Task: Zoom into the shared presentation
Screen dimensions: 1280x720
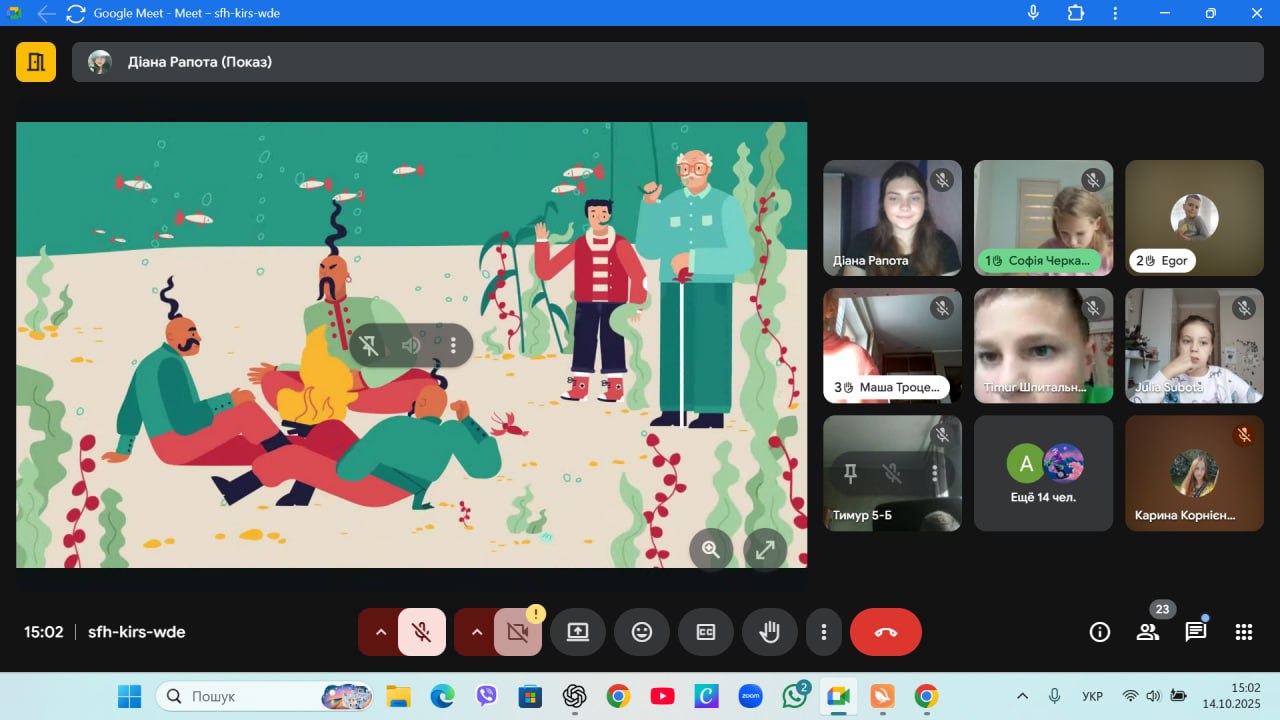Action: tap(711, 549)
